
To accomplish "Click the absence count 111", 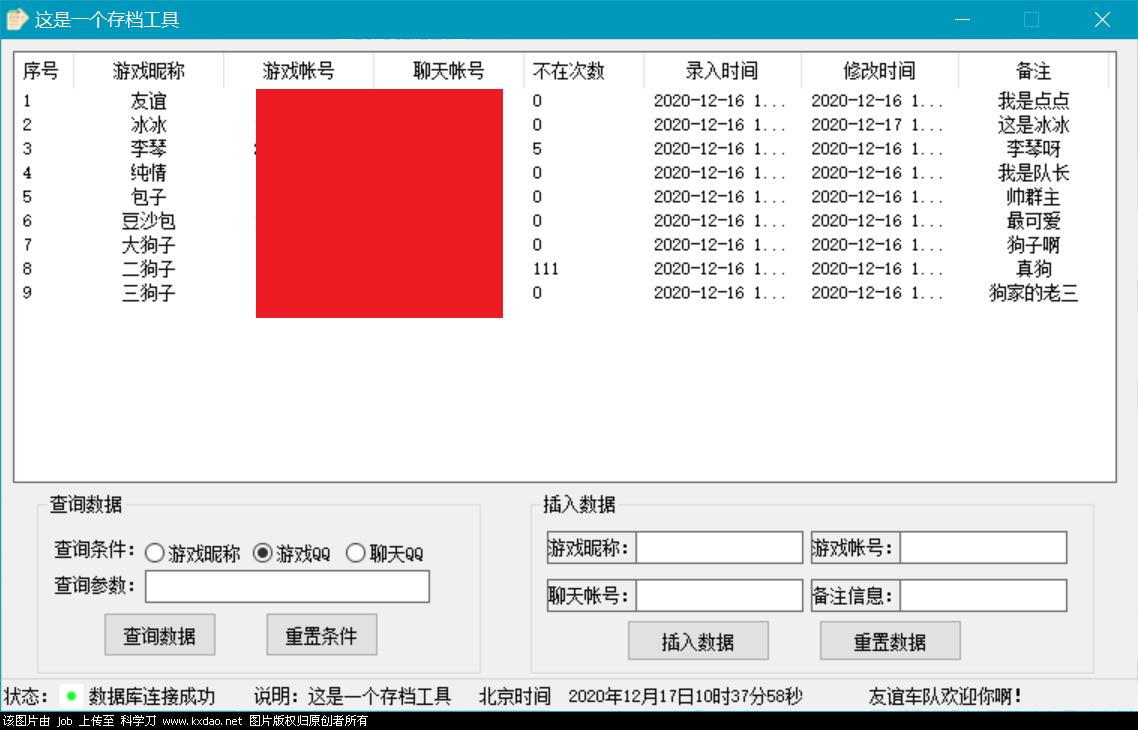I will click(546, 268).
